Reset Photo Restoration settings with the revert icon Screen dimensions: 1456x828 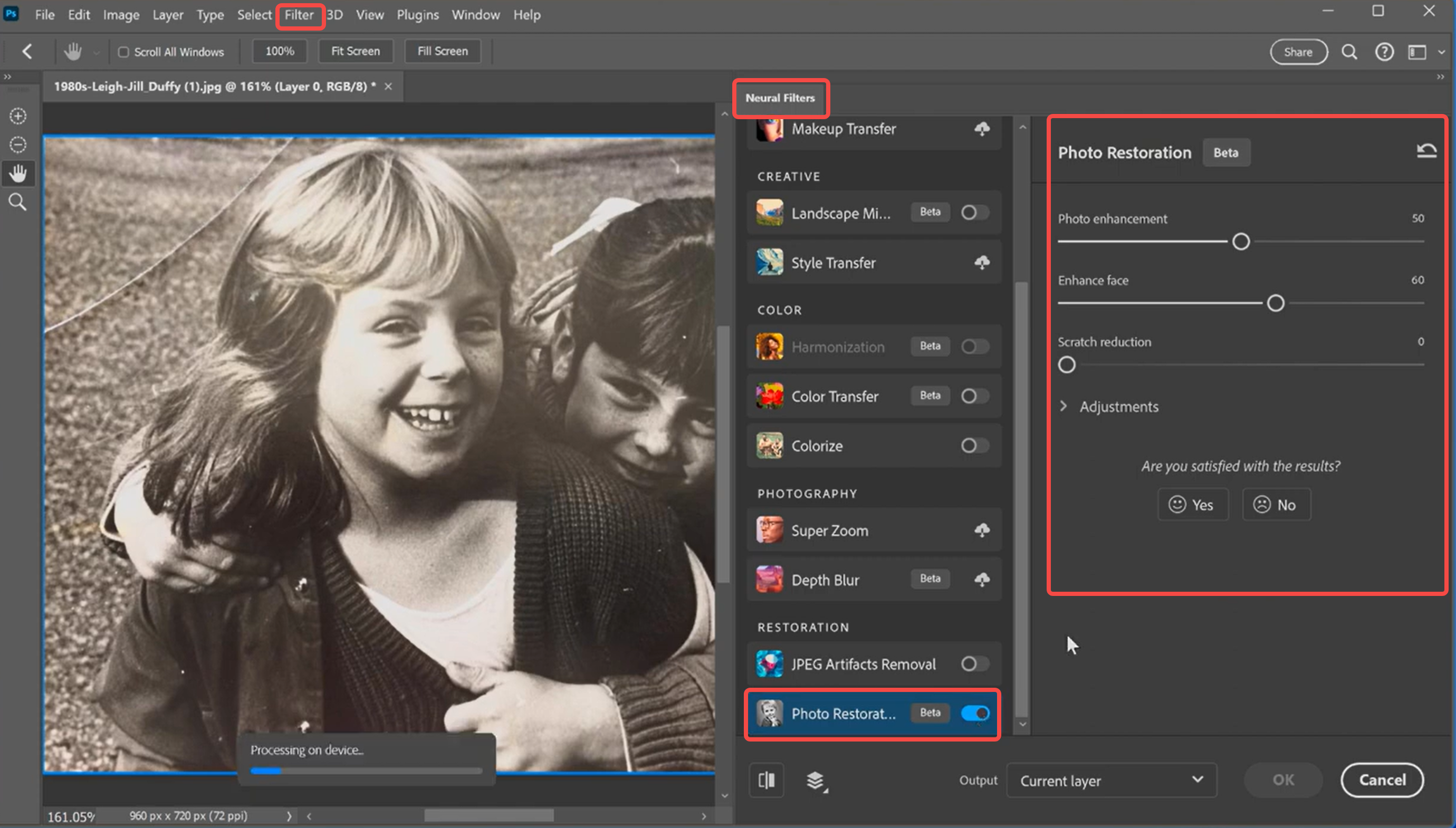coord(1426,150)
